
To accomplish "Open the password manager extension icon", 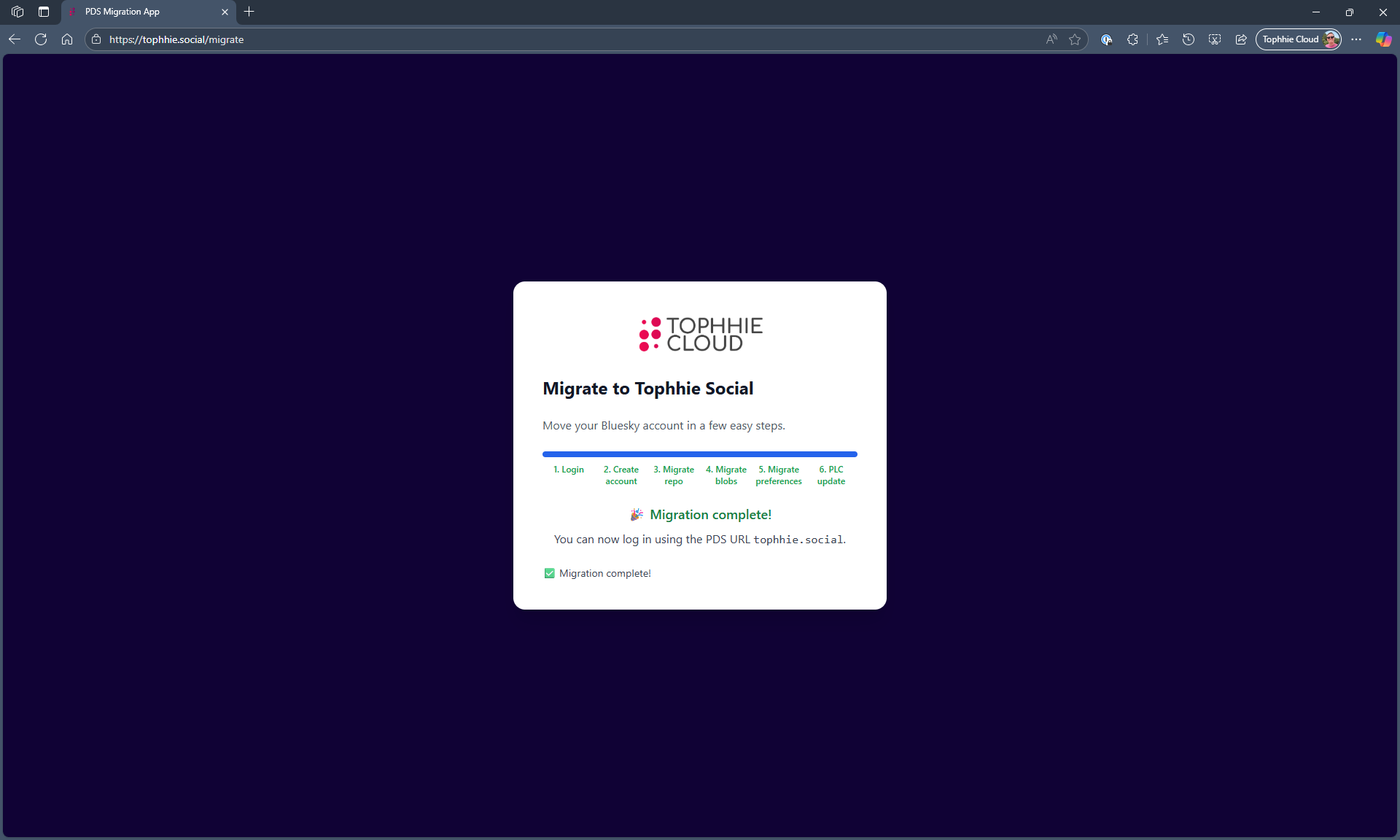I will [1107, 39].
